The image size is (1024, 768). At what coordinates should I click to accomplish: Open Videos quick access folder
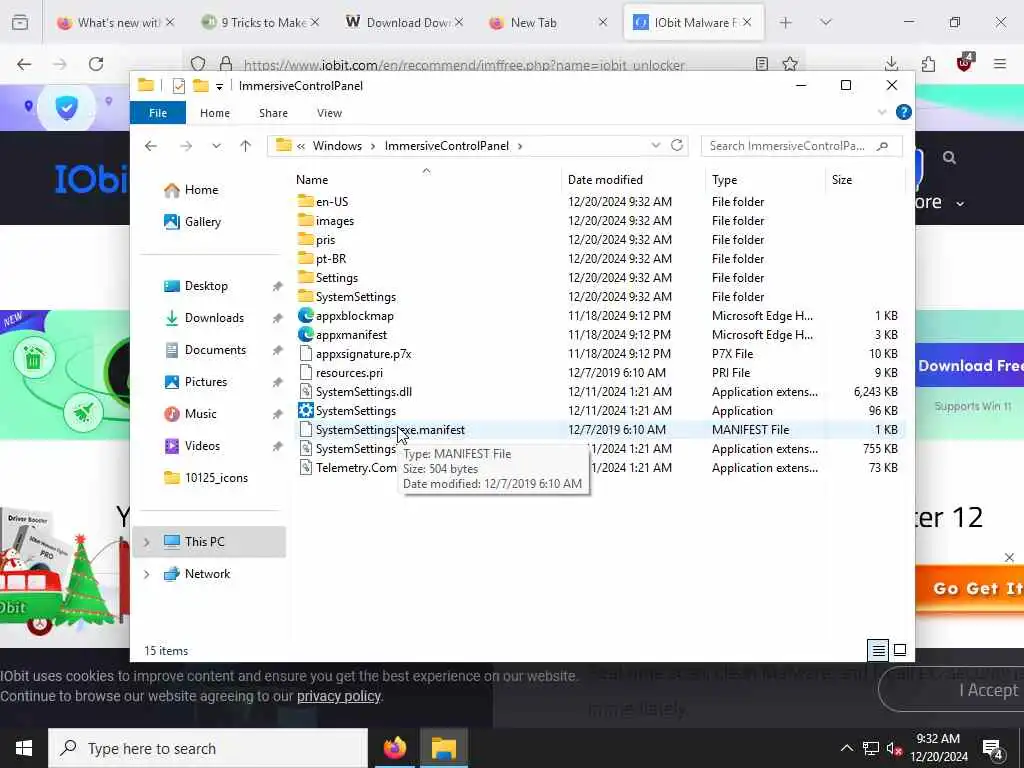tap(202, 445)
